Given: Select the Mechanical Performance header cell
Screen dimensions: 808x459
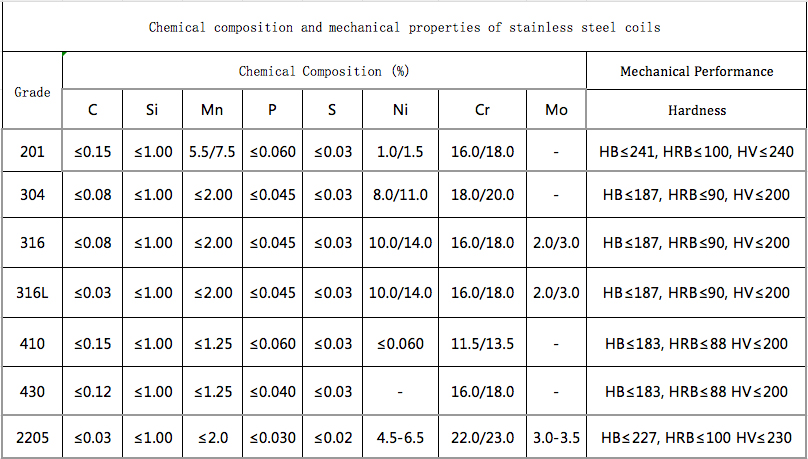Looking at the screenshot, I should click(696, 71).
